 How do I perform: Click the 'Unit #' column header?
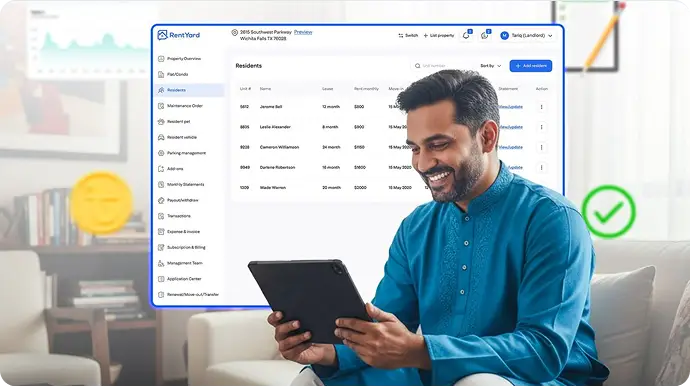click(x=245, y=89)
